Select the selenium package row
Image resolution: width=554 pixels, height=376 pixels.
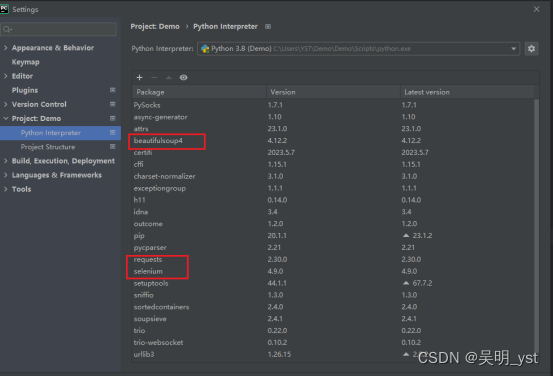click(x=333, y=271)
